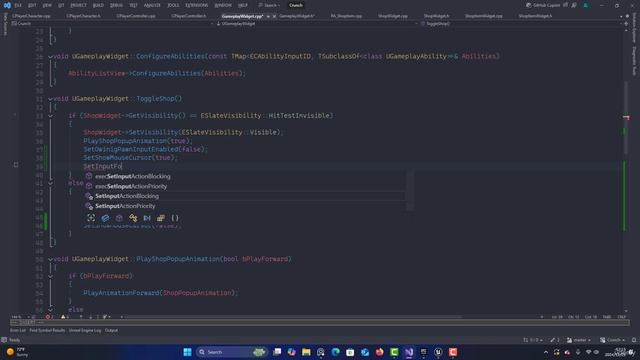Toggle the yellow class IntelliSense filter

click(133, 218)
